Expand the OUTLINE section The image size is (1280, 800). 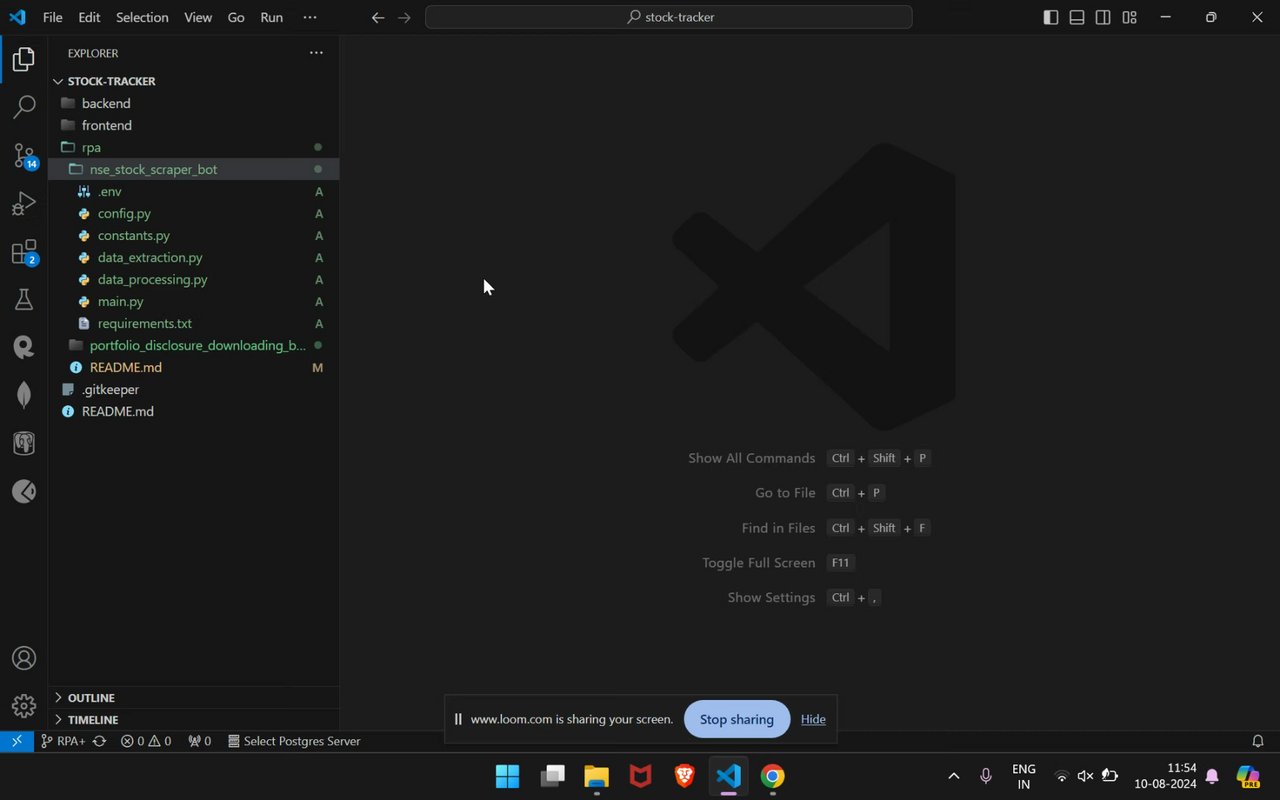coord(194,697)
